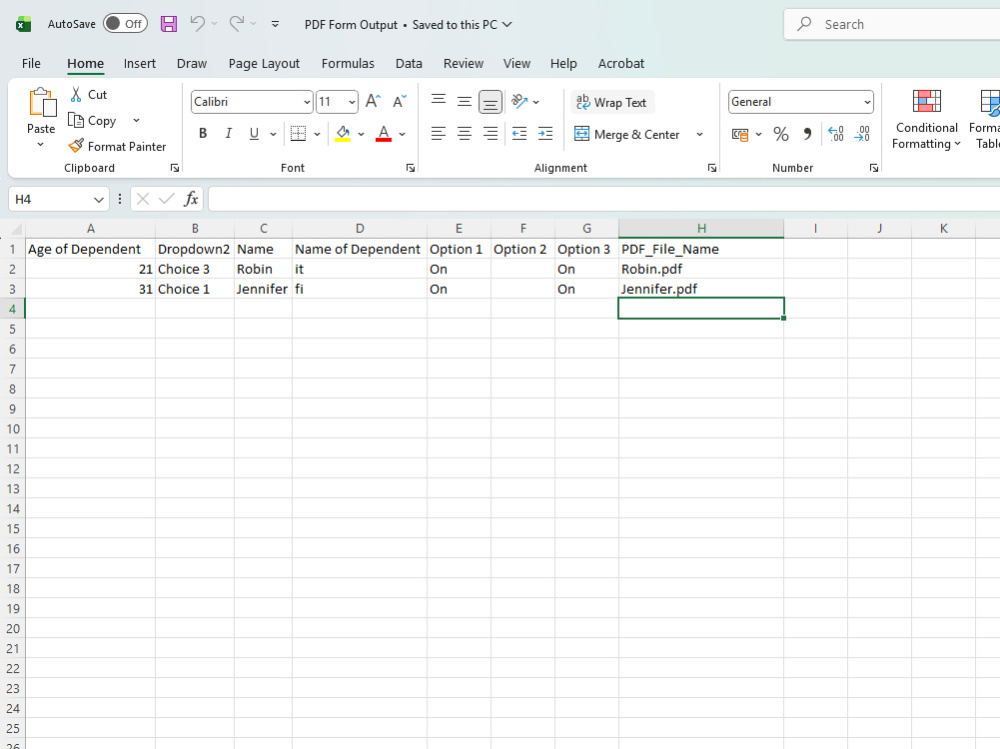The width and height of the screenshot is (1000, 749).
Task: Apply the red font color
Action: click(x=383, y=133)
